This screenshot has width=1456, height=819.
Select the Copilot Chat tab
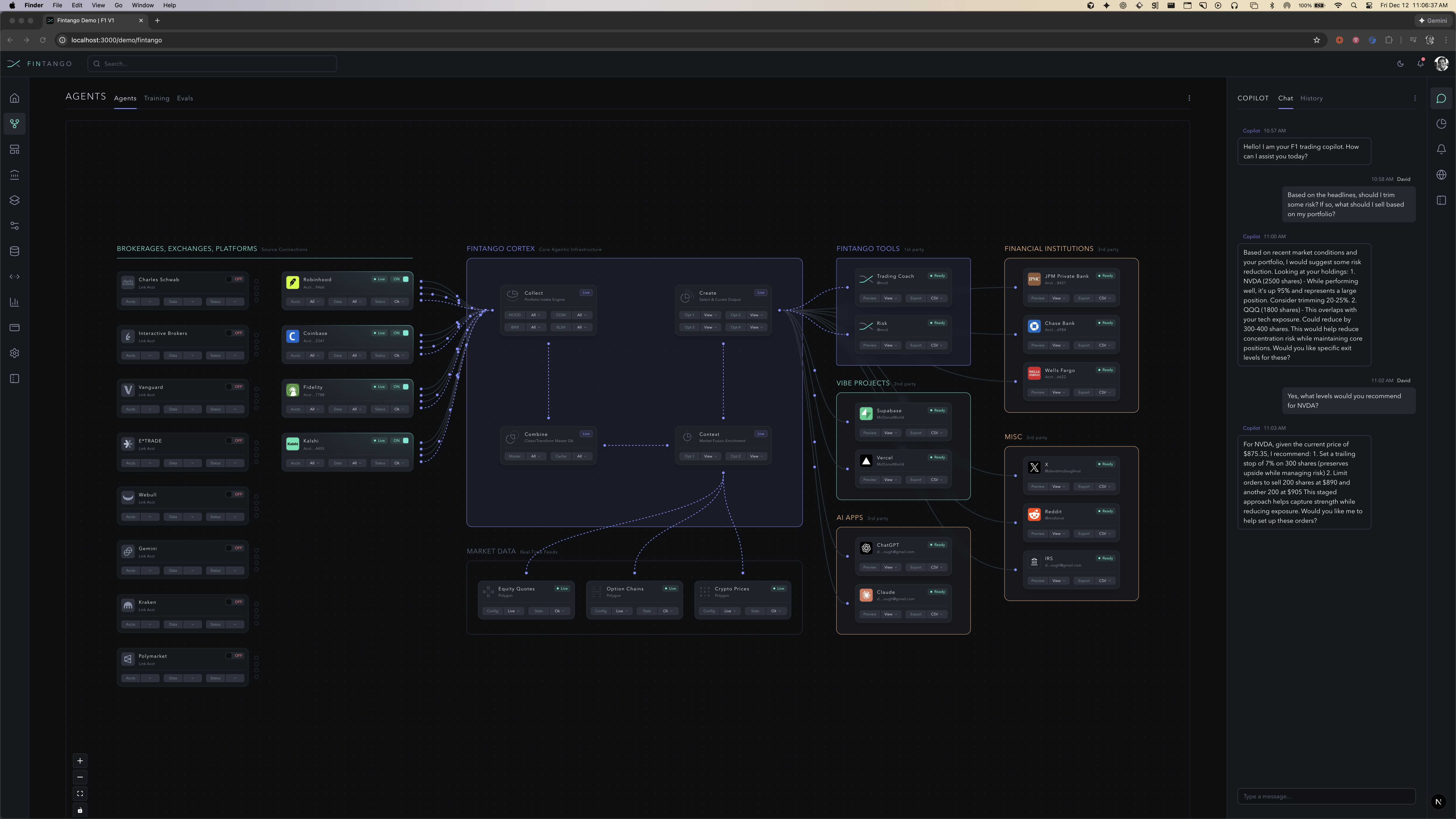click(x=1285, y=98)
